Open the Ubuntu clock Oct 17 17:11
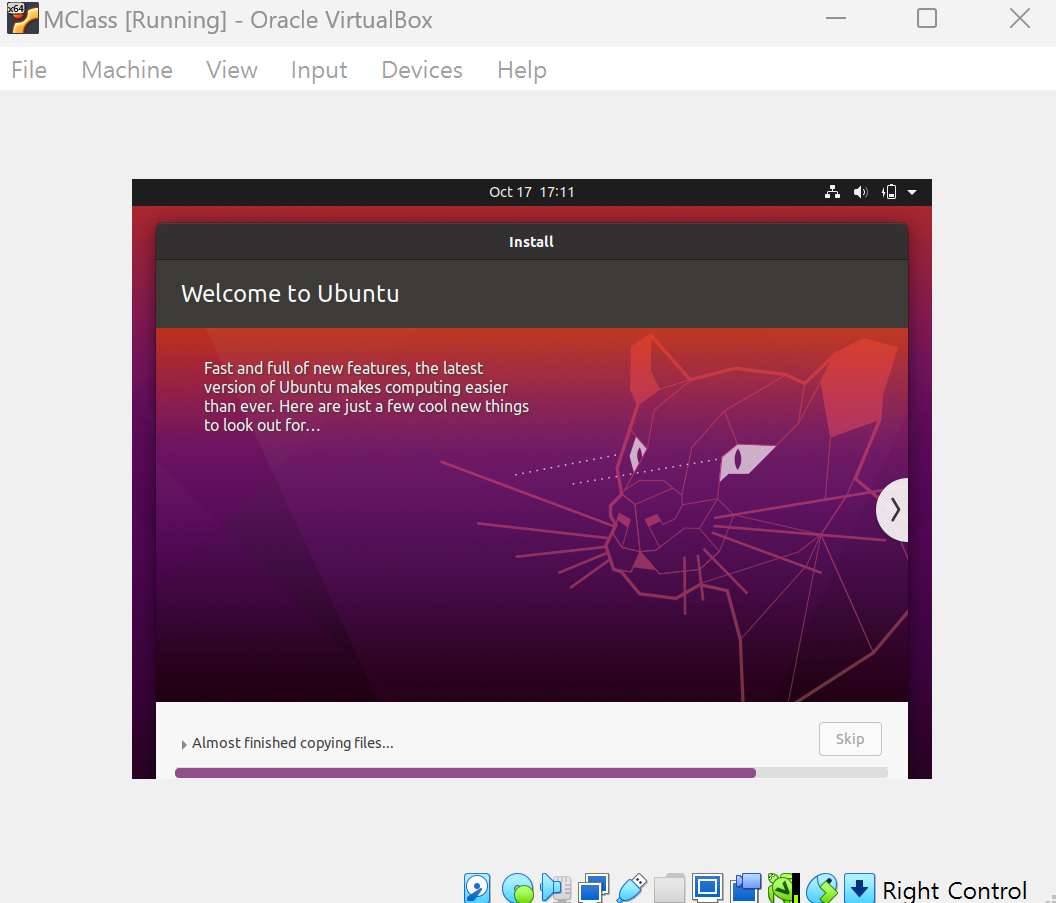This screenshot has width=1056, height=903. point(531,192)
